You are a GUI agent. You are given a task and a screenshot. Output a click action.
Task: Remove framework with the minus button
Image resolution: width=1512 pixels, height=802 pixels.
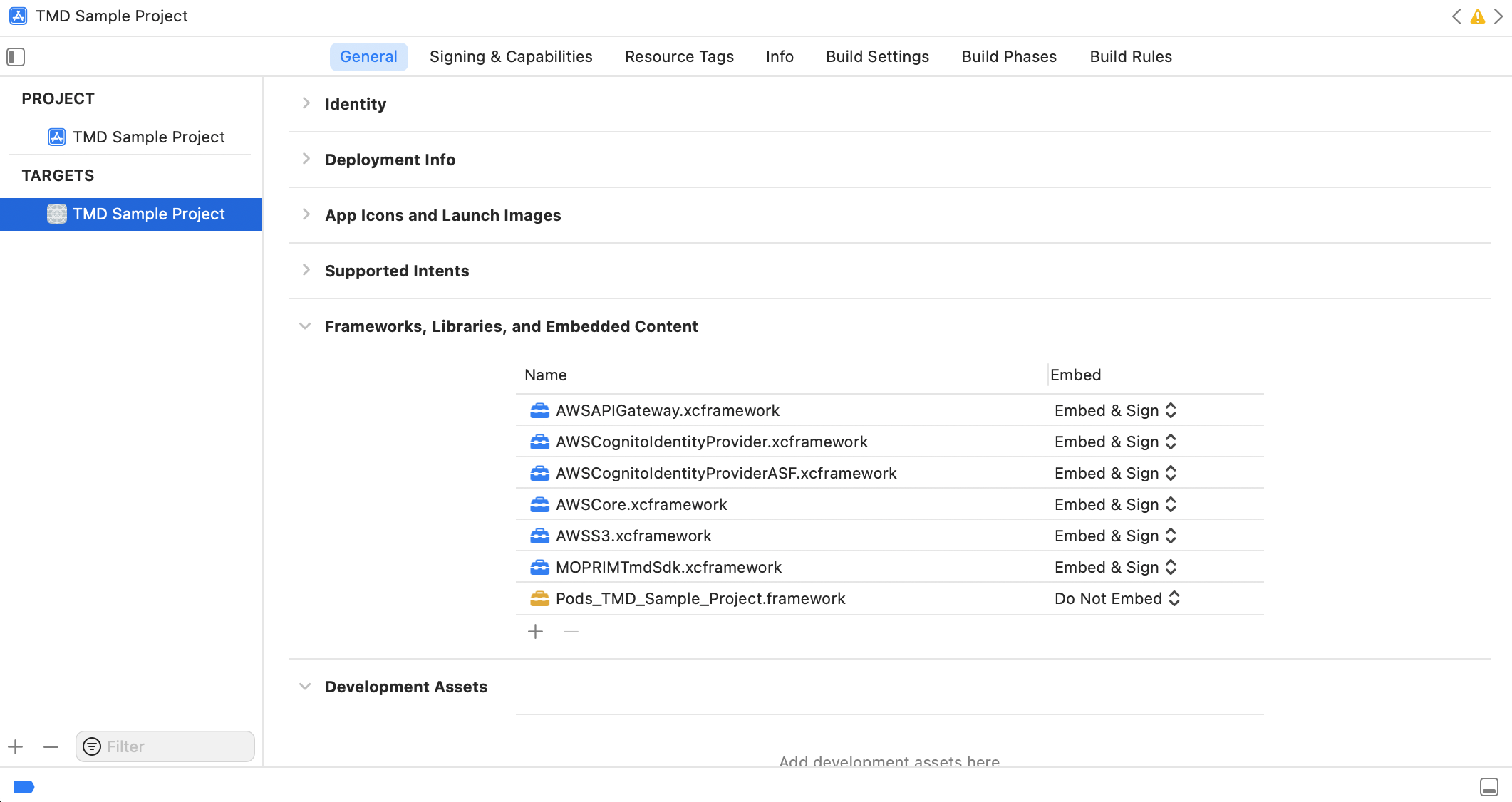click(x=571, y=632)
